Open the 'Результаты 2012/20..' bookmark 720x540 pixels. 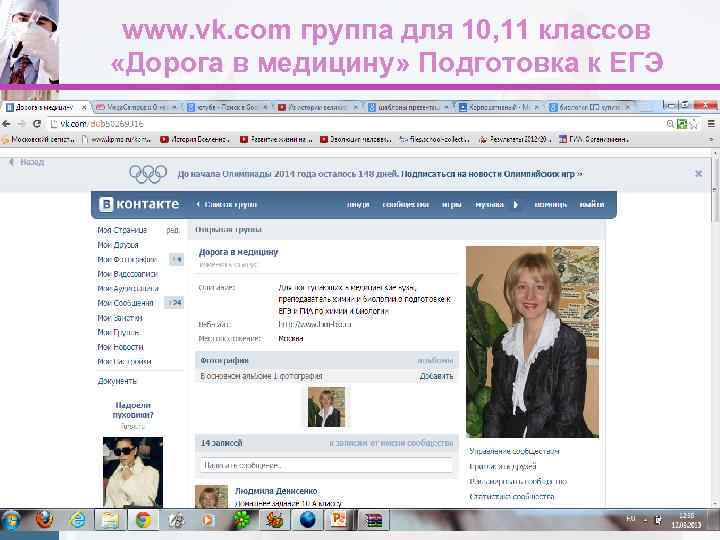point(514,139)
